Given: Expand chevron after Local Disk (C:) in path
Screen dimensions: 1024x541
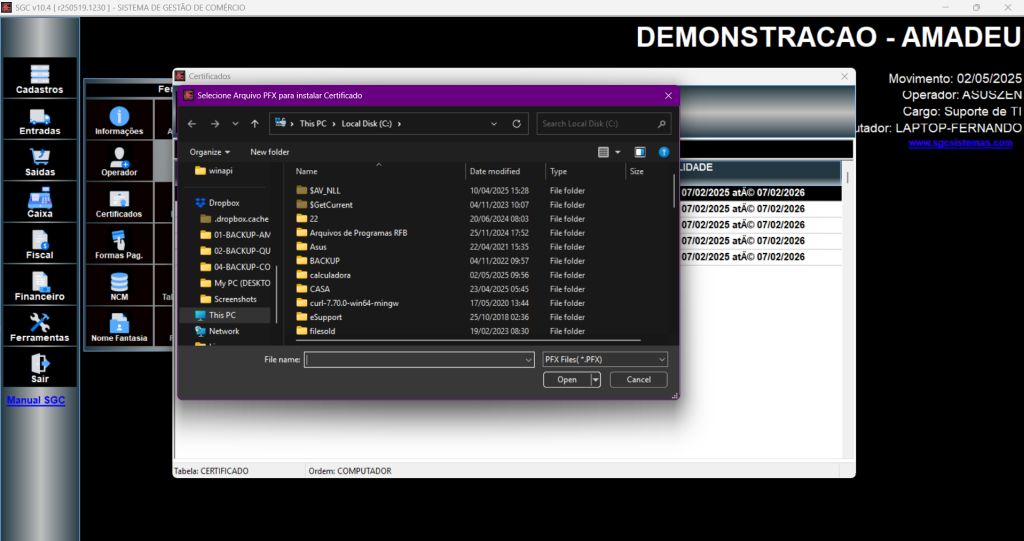Looking at the screenshot, I should pos(399,123).
